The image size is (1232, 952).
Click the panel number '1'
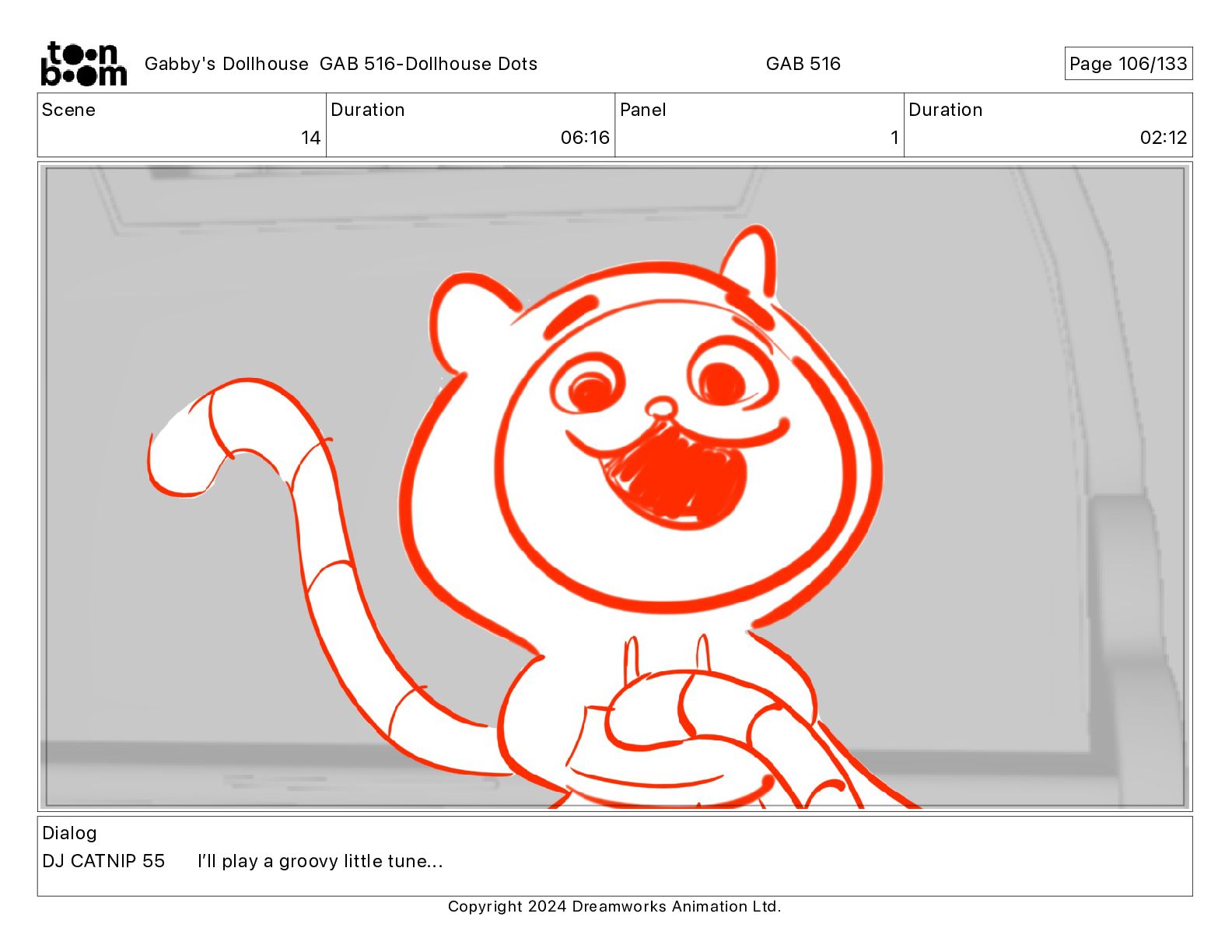click(x=894, y=138)
